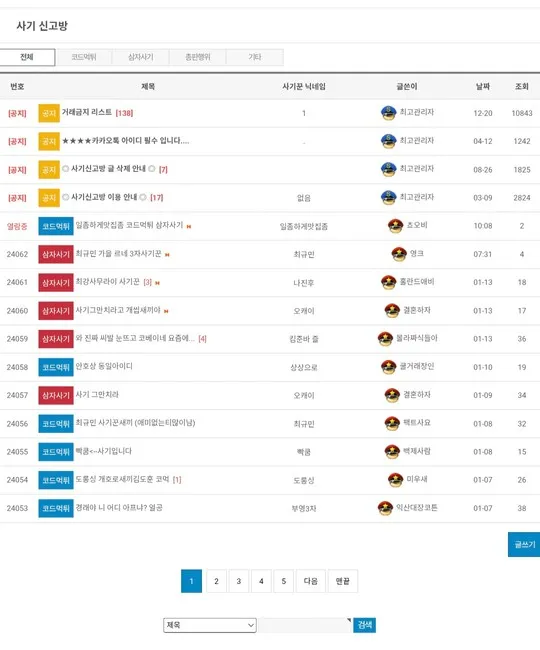
Task: Open post 빡콩<--사기입니다
Action: click(x=104, y=451)
